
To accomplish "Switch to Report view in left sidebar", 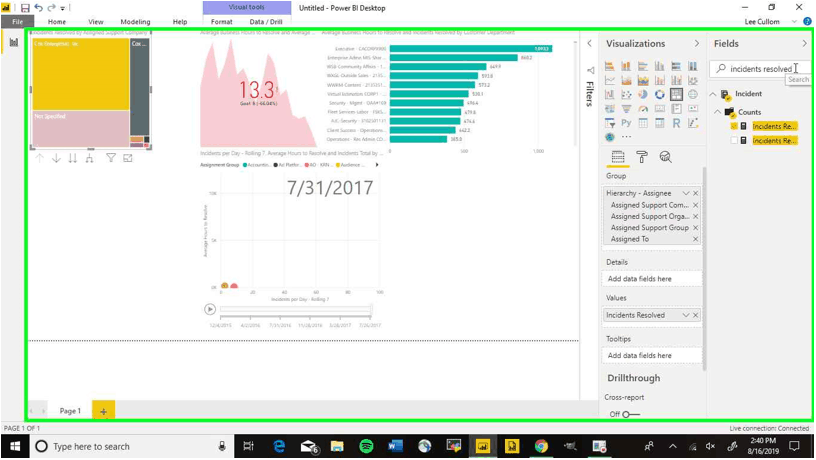I will click(x=14, y=42).
